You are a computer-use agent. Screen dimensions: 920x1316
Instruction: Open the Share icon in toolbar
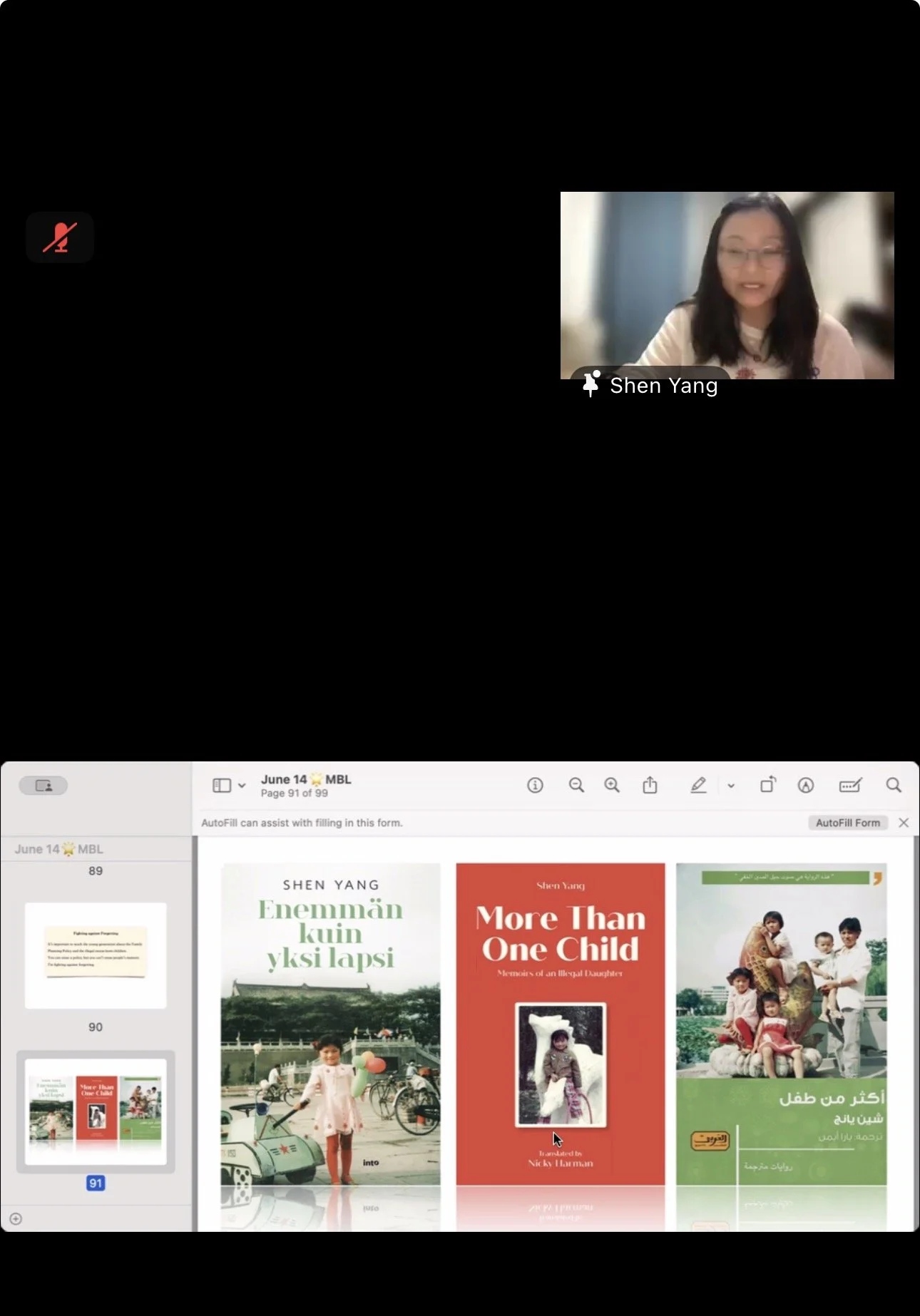[x=650, y=785]
